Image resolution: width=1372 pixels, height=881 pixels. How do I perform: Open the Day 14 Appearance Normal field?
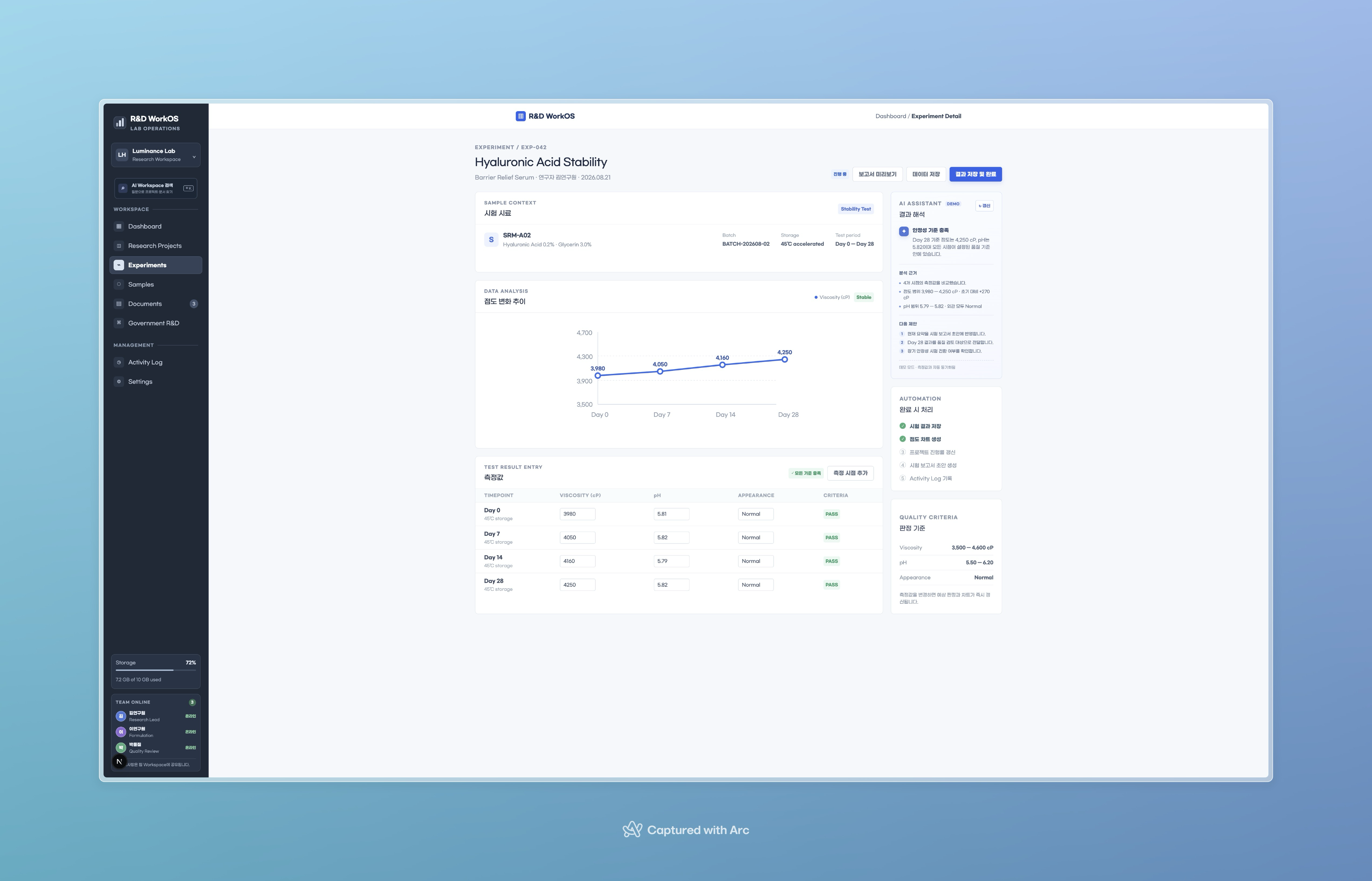[756, 561]
